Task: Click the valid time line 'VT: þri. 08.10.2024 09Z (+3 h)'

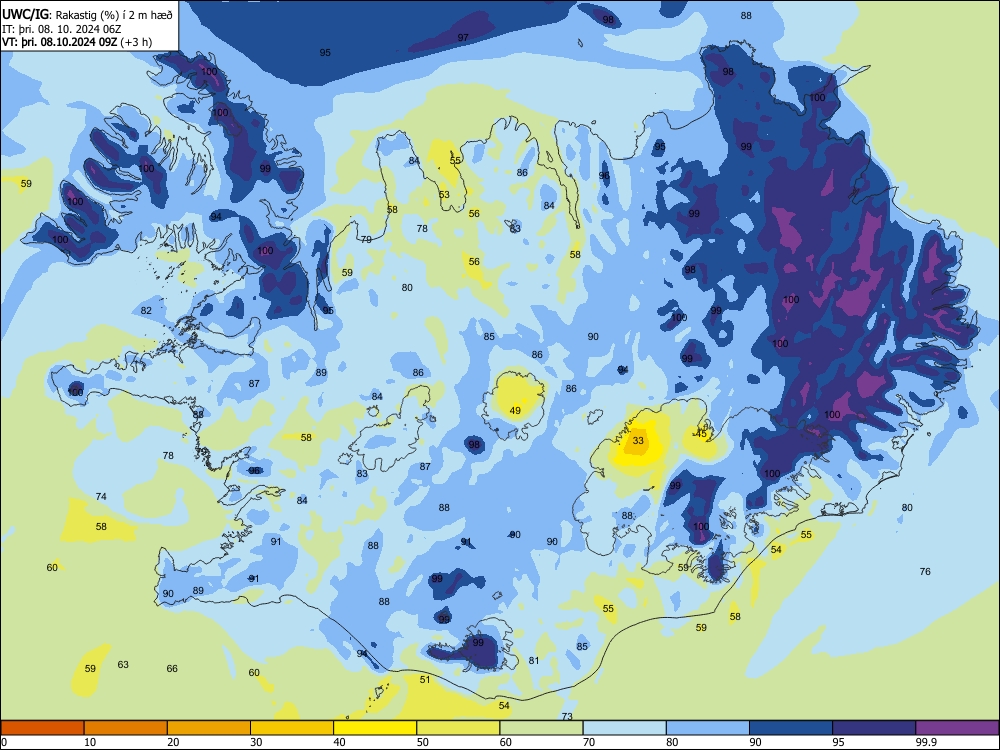Action: point(77,42)
